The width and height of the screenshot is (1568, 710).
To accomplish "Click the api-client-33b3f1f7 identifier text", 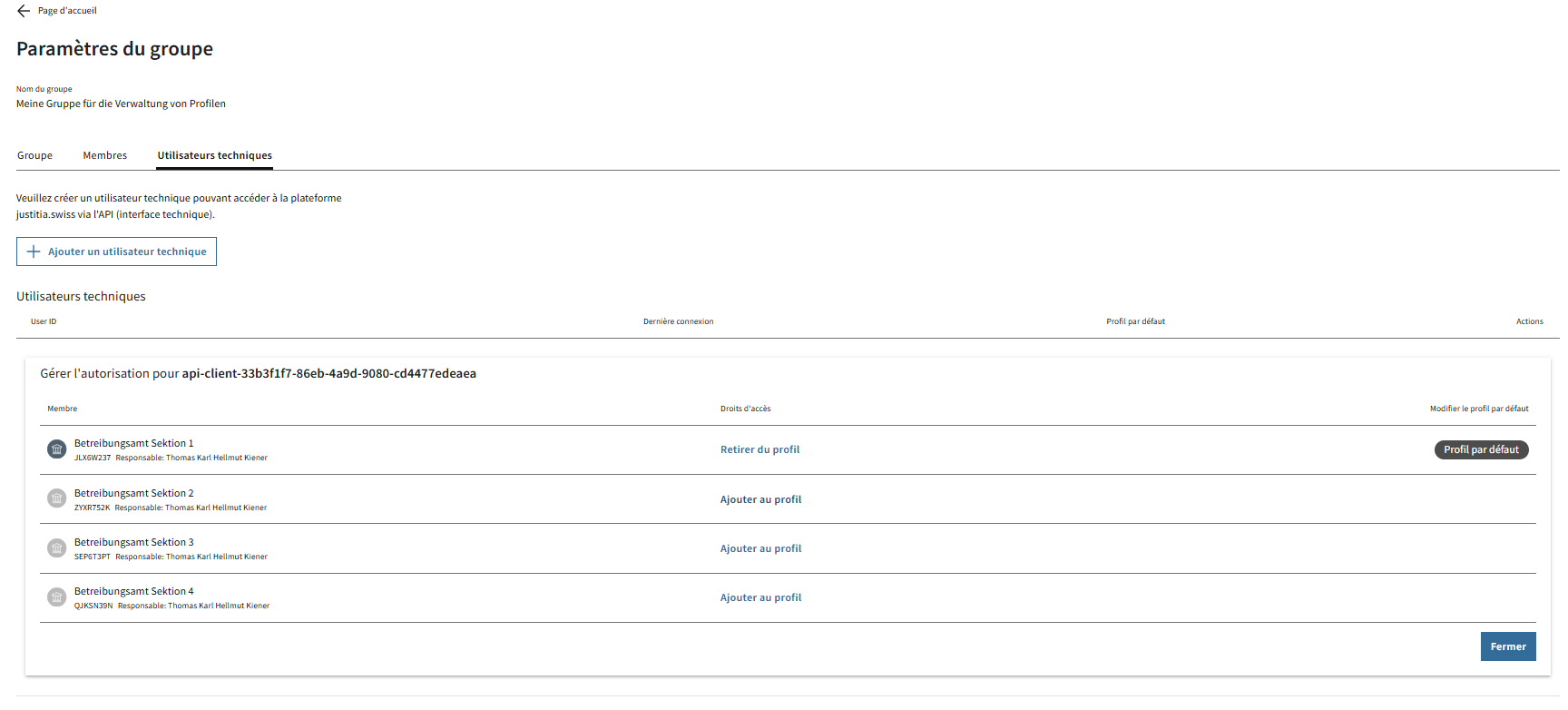I will 329,373.
